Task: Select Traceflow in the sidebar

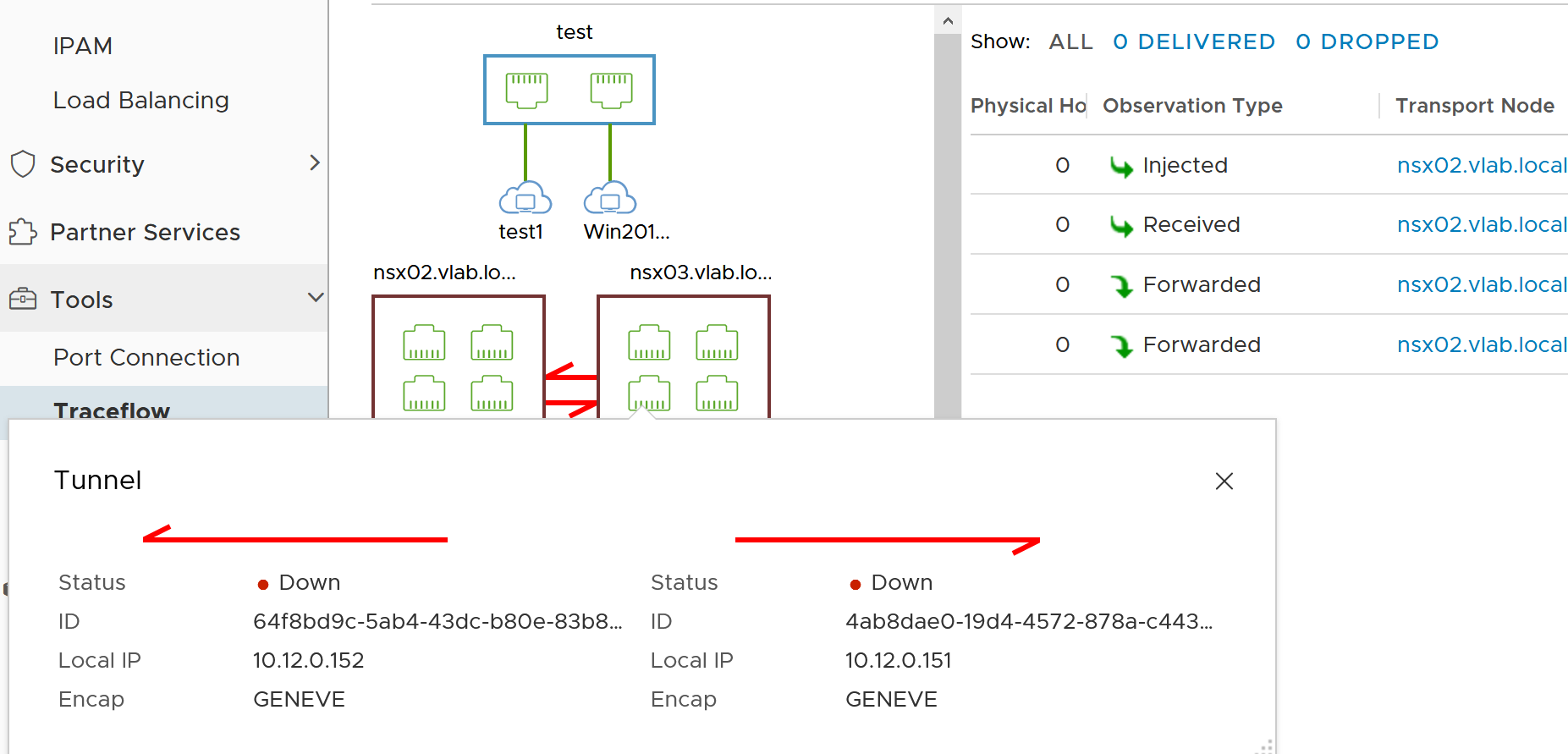Action: (x=112, y=410)
